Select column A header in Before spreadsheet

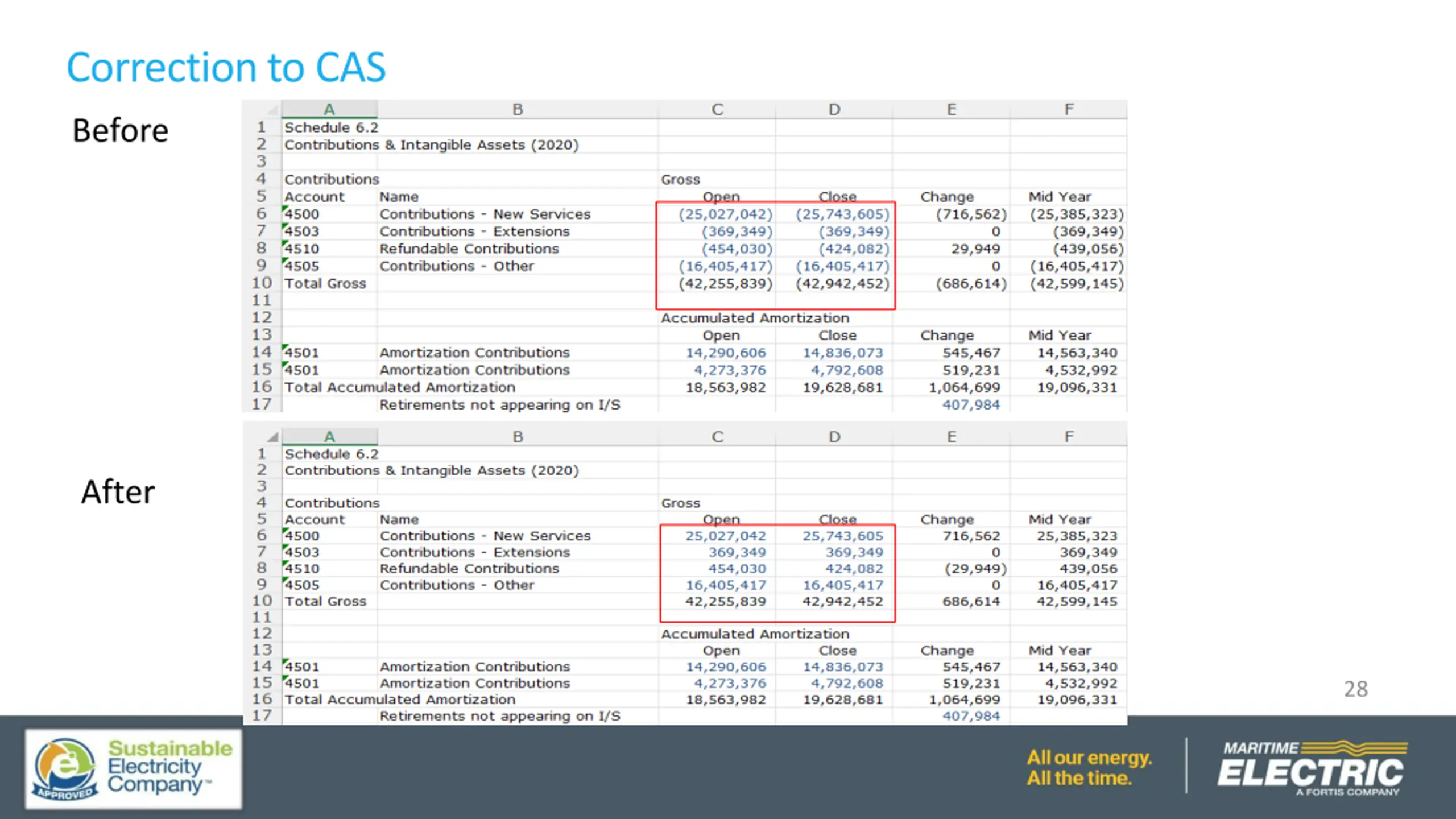tap(329, 109)
